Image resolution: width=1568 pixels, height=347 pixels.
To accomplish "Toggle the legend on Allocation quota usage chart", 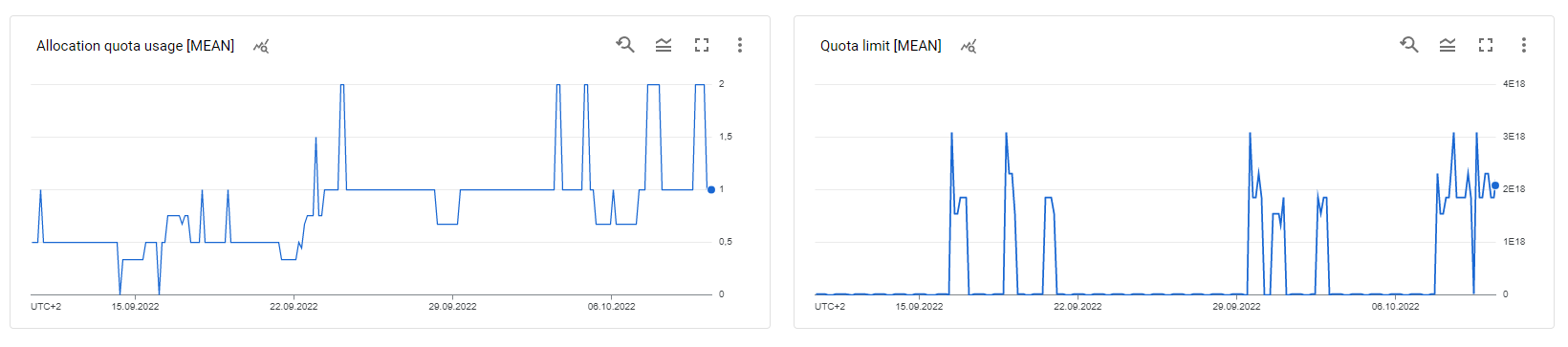I will (664, 45).
